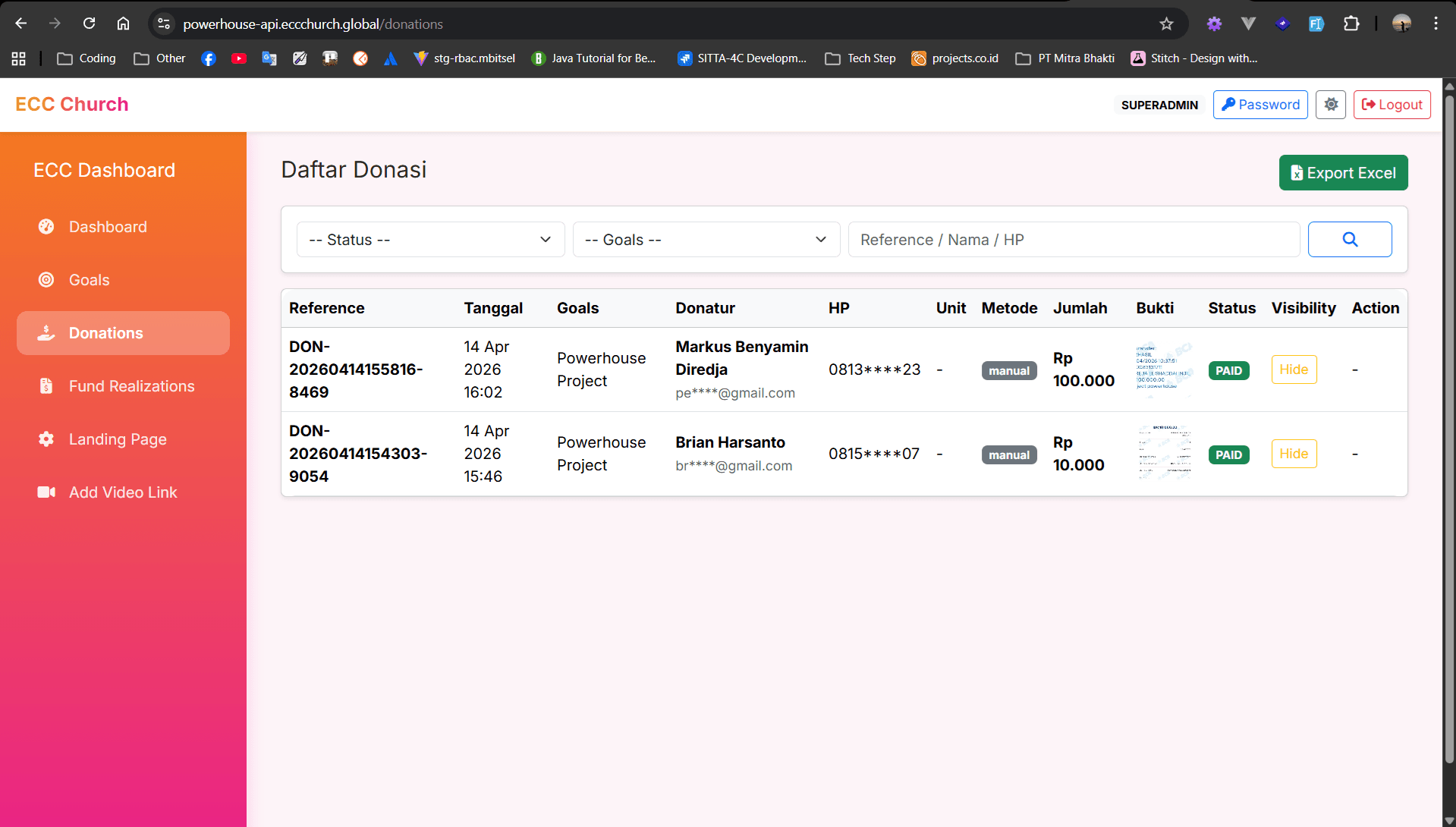Open proof thumbnail for Rp 100.000 donation
The image size is (1456, 827).
click(1163, 369)
